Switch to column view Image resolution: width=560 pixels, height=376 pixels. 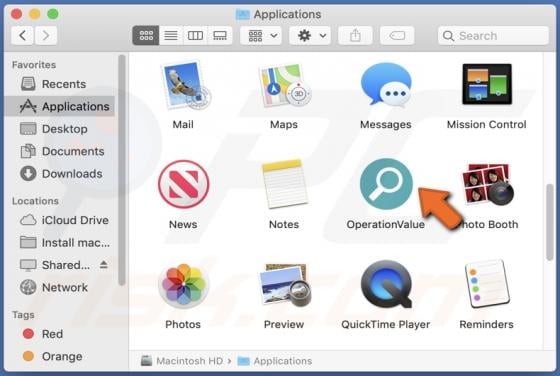point(195,35)
